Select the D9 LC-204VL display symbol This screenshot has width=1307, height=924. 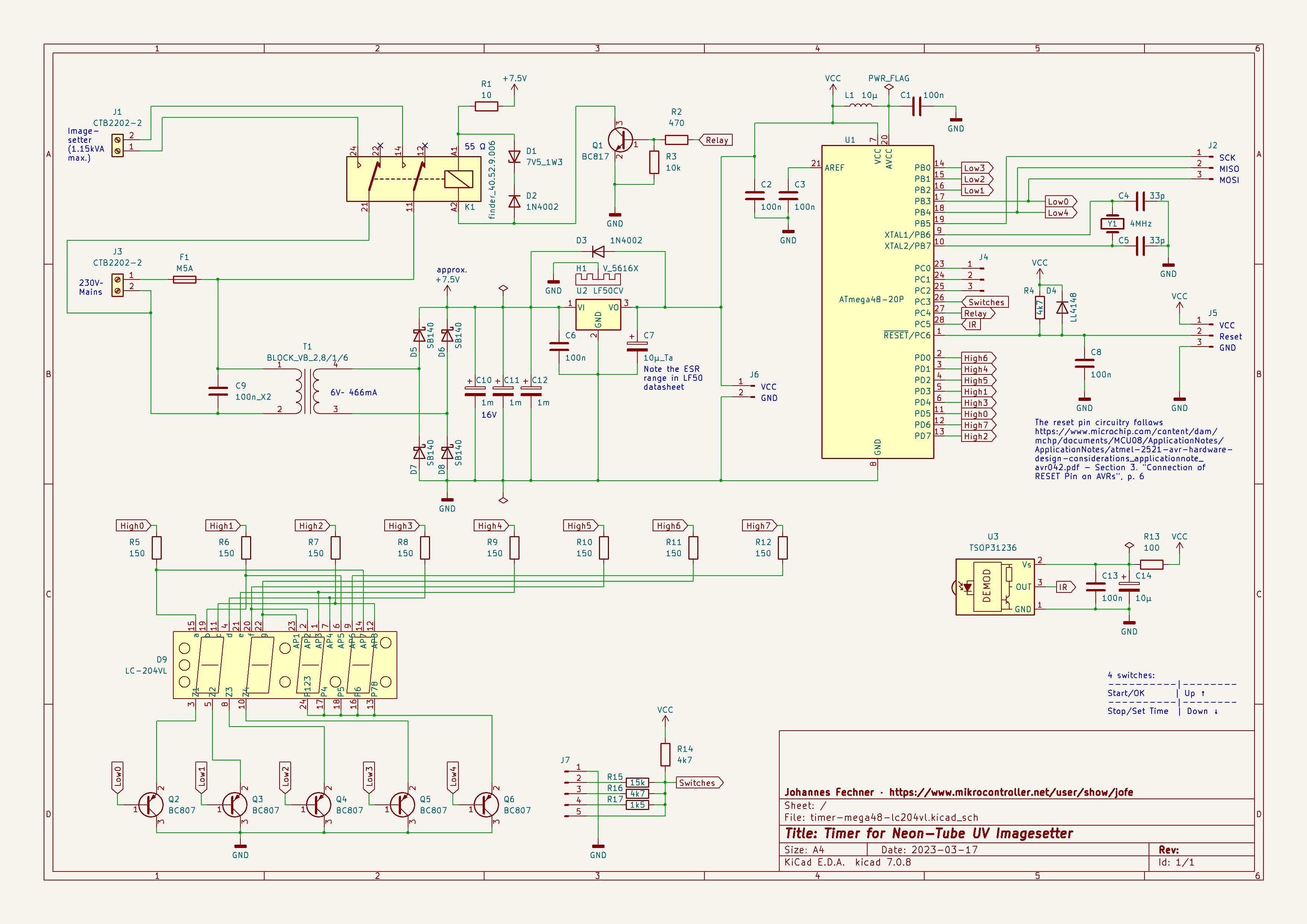pyautogui.click(x=285, y=665)
